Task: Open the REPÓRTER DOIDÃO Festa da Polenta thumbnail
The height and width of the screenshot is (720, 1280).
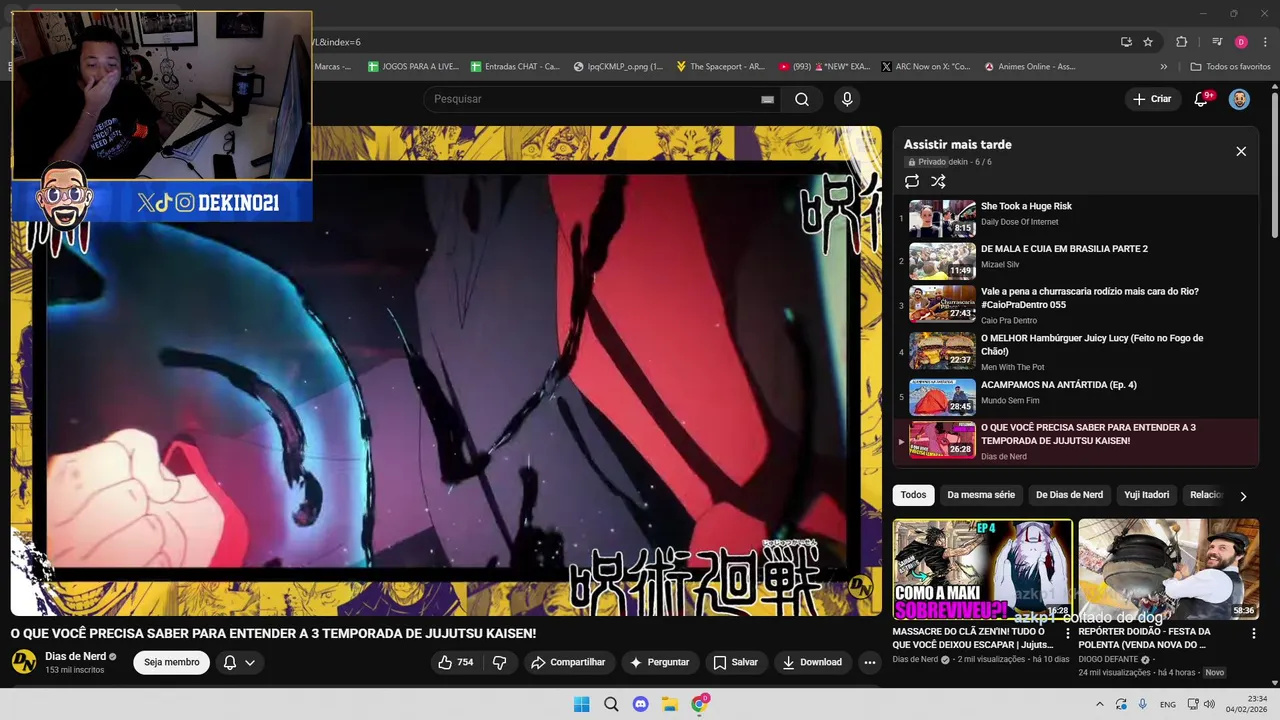Action: [x=1168, y=569]
